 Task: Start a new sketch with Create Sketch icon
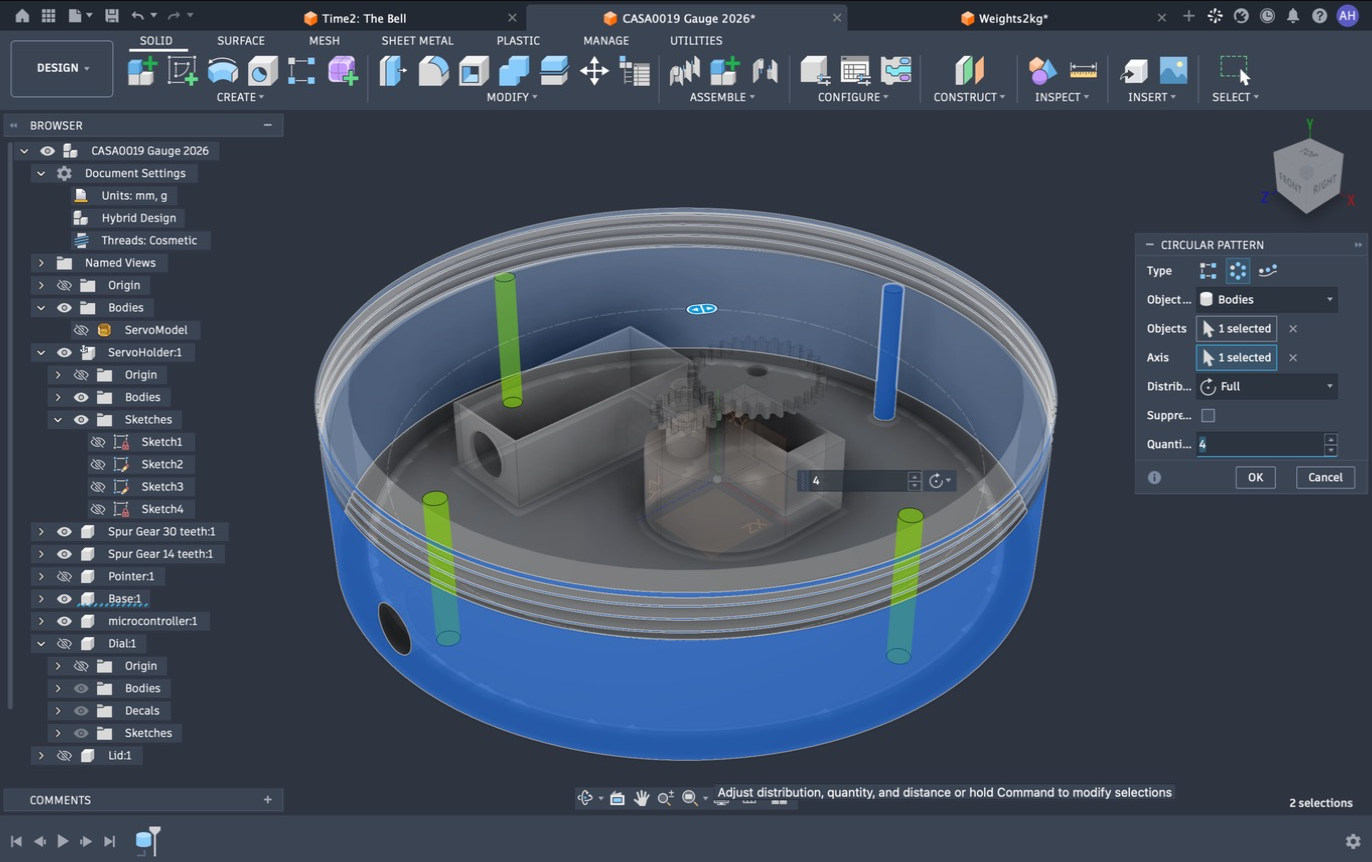tap(182, 70)
